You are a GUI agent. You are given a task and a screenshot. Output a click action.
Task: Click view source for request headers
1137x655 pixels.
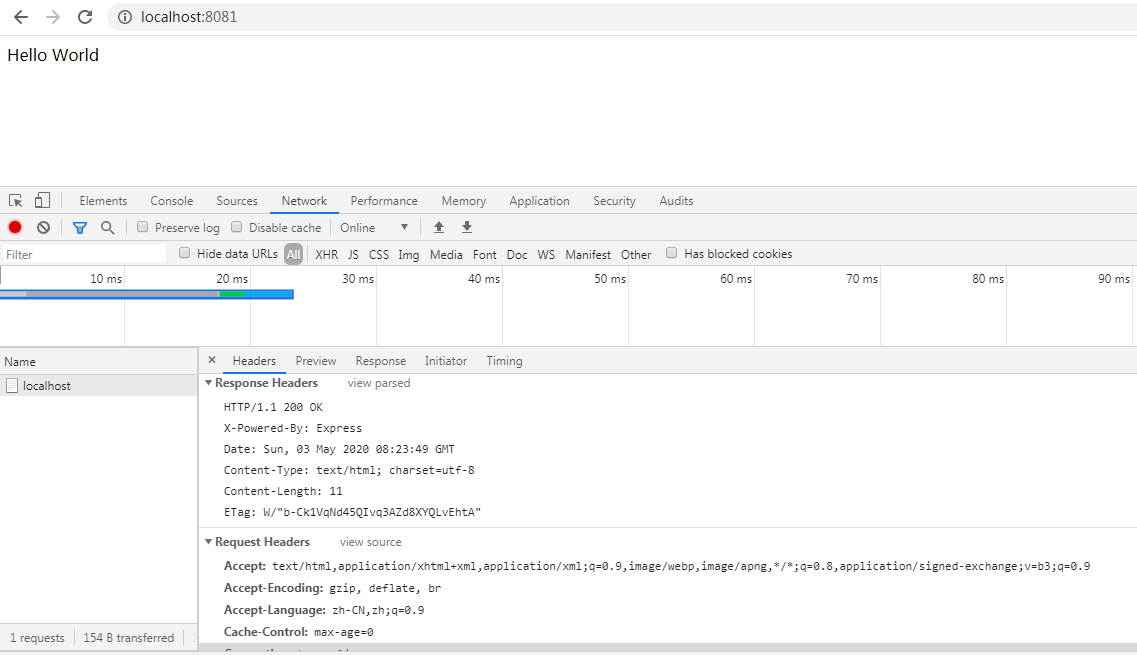(x=371, y=543)
